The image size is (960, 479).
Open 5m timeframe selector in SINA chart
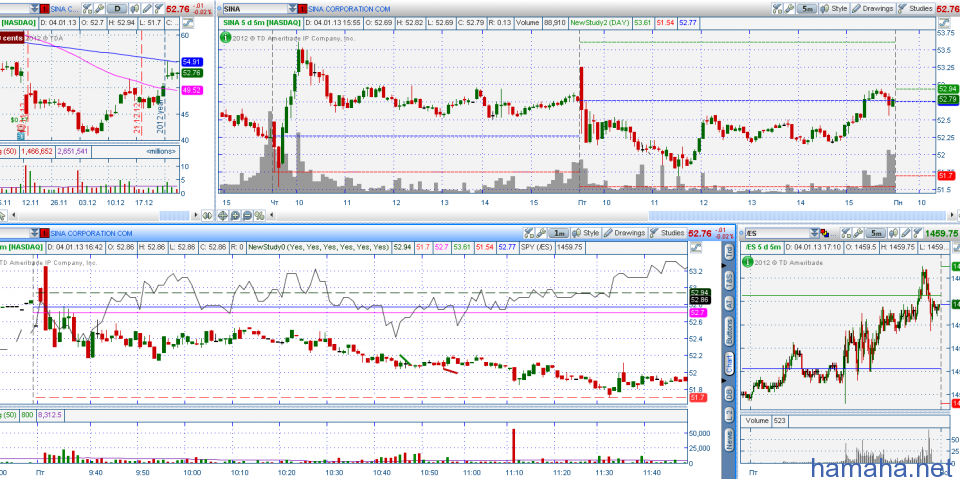[x=808, y=9]
